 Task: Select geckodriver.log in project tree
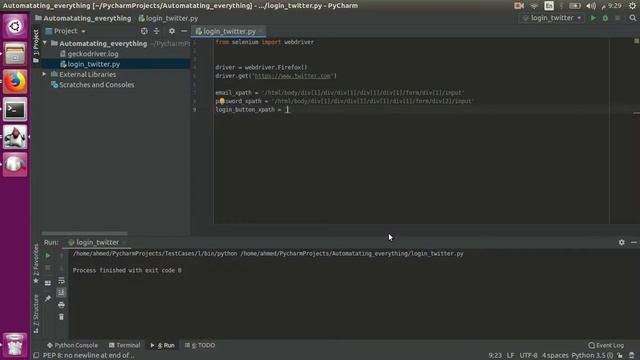(93, 53)
